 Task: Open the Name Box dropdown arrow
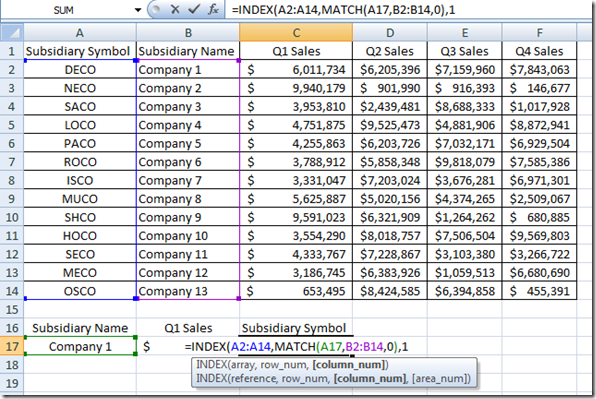coord(138,10)
